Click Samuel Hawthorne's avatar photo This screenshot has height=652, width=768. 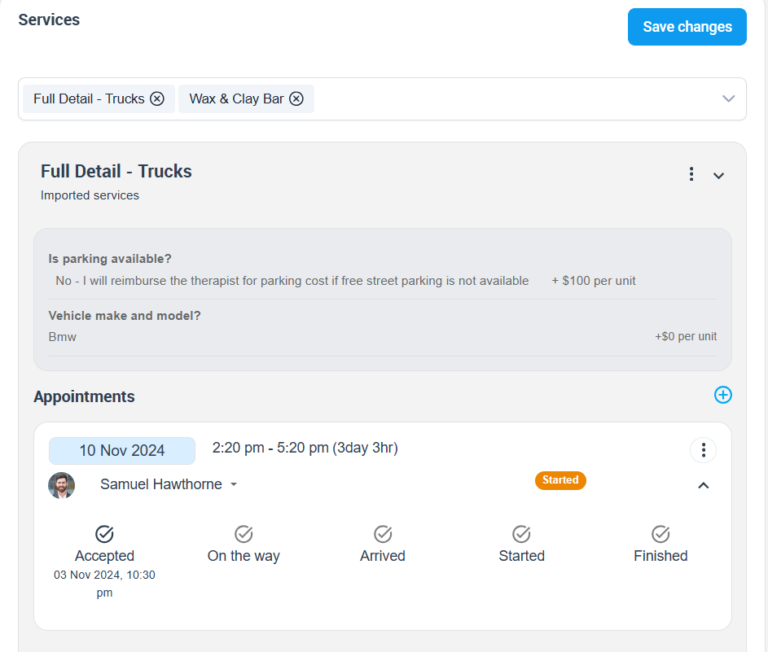62,485
